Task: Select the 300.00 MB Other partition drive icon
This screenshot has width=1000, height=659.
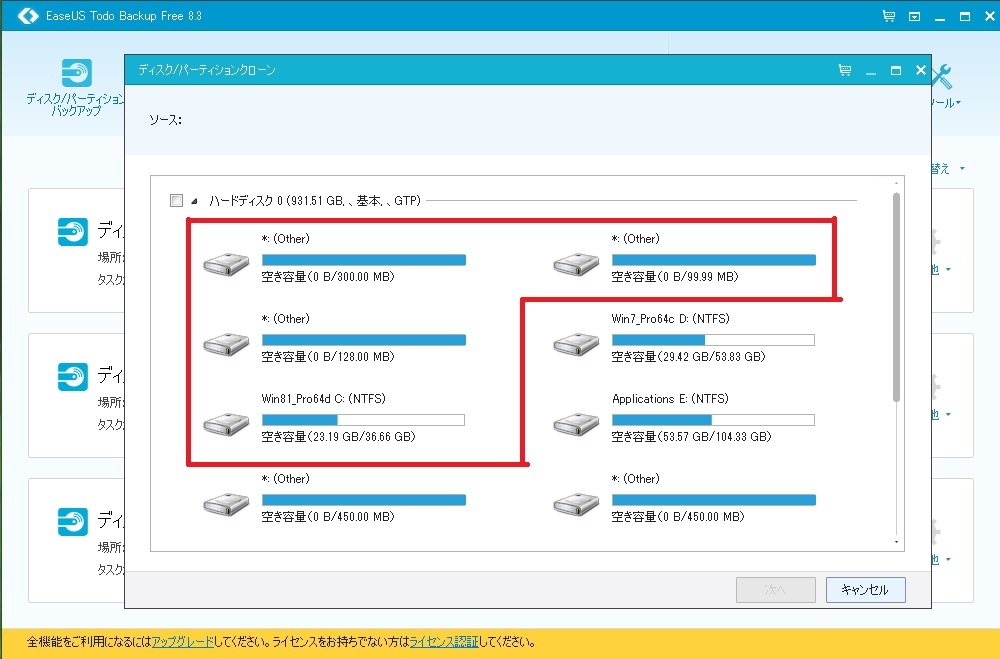Action: click(226, 264)
